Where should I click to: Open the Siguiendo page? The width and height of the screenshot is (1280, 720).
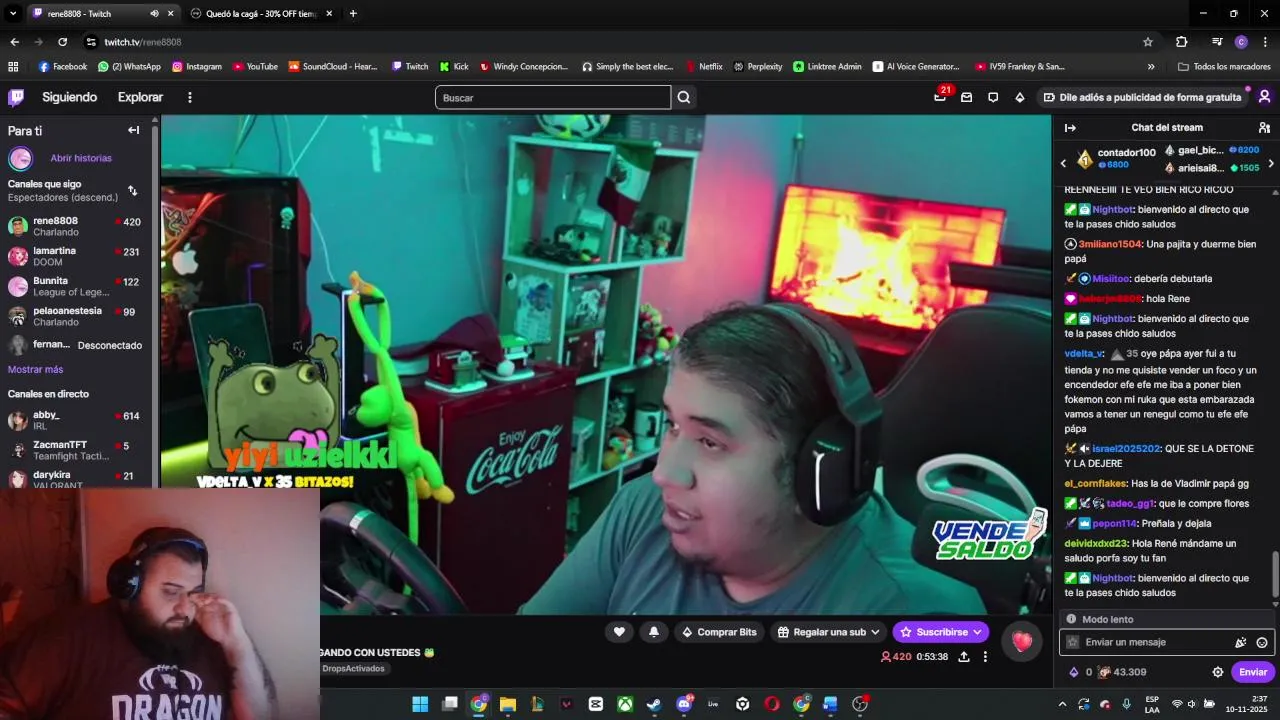point(69,97)
